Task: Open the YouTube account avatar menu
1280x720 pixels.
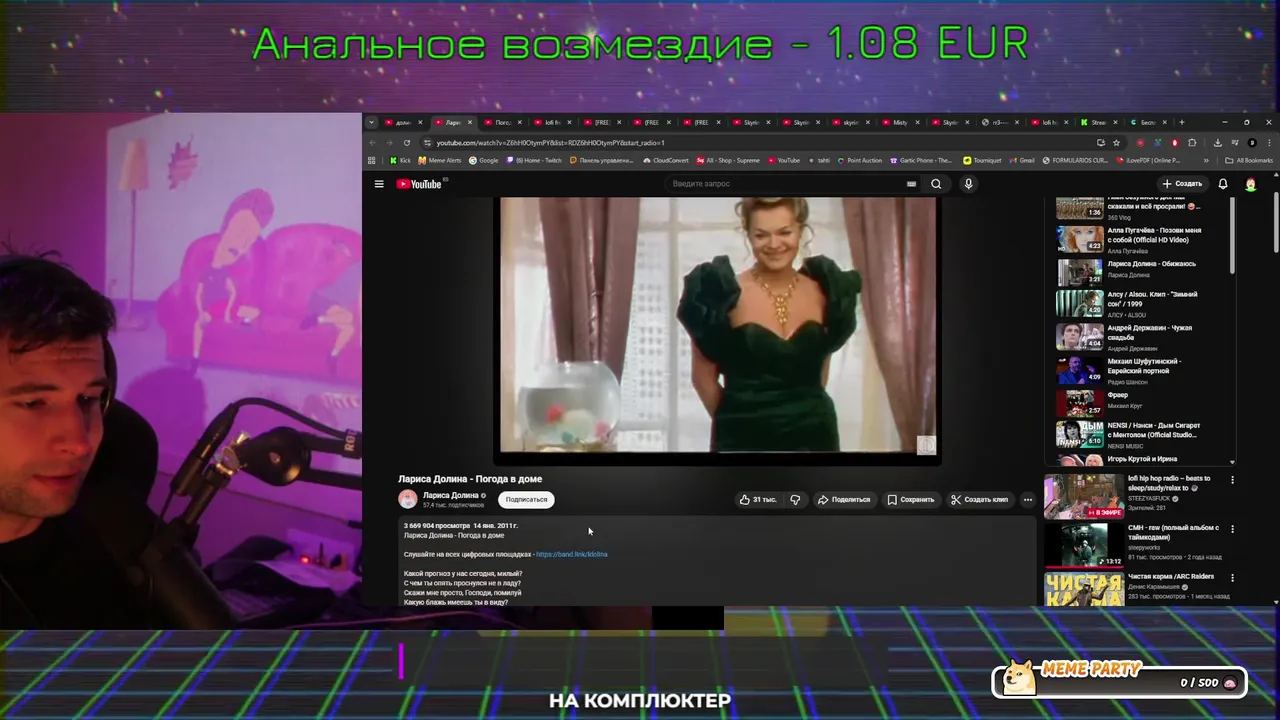Action: click(x=1250, y=184)
